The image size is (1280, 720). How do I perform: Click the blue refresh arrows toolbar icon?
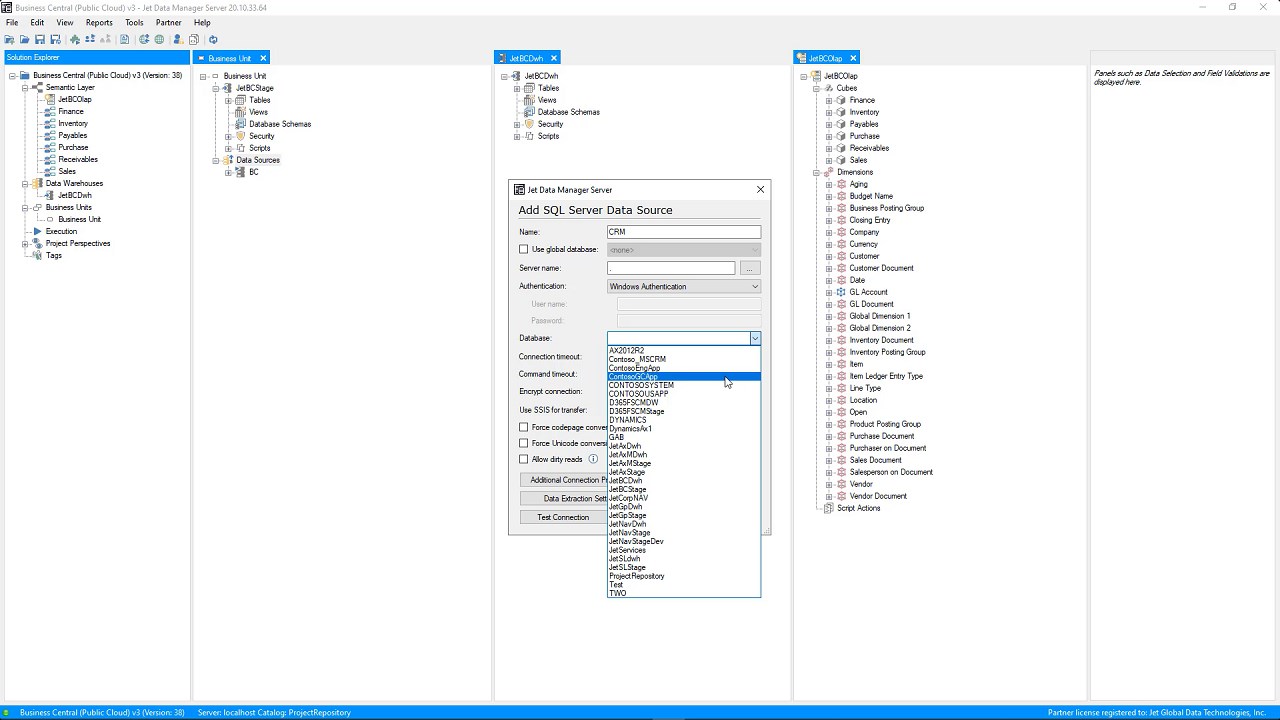[213, 40]
